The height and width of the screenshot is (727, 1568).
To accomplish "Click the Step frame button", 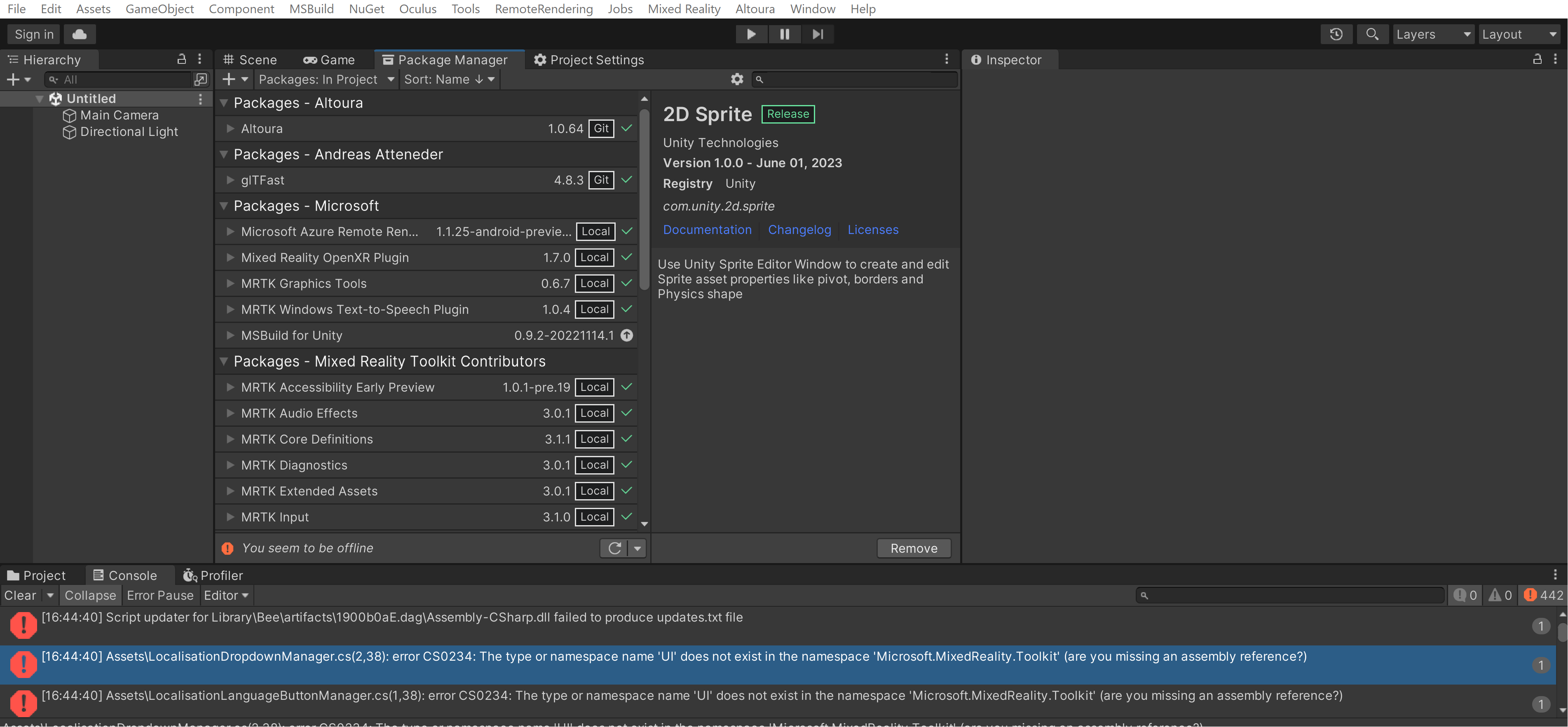I will click(x=818, y=34).
